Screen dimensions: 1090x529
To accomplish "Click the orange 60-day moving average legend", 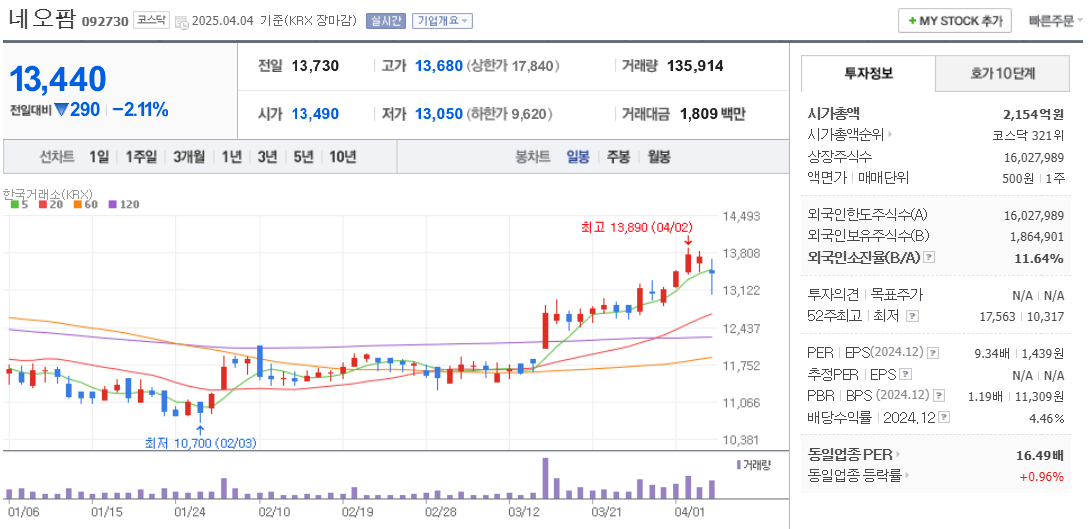I will 85,204.
